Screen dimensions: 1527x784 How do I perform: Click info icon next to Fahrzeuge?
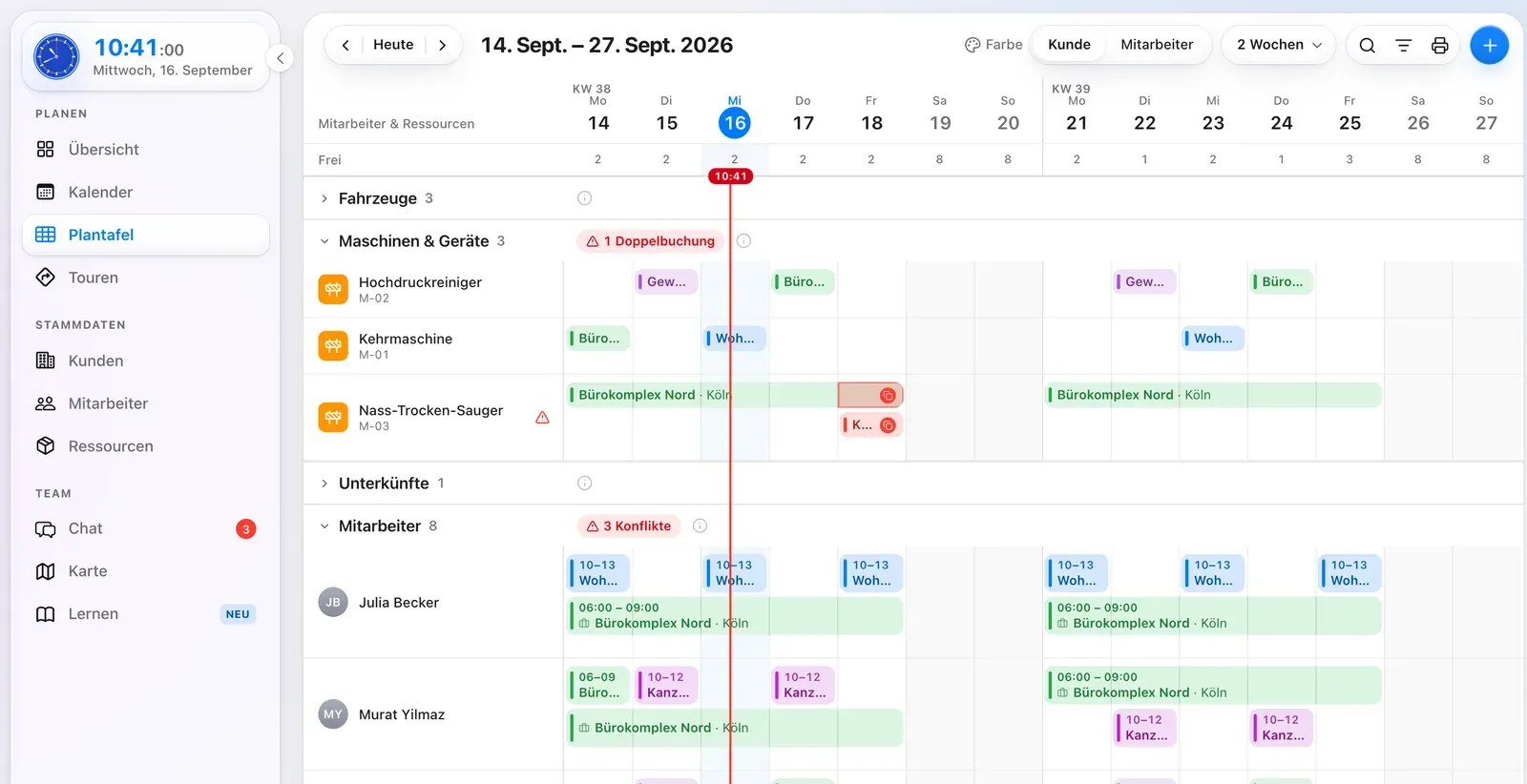pyautogui.click(x=584, y=198)
